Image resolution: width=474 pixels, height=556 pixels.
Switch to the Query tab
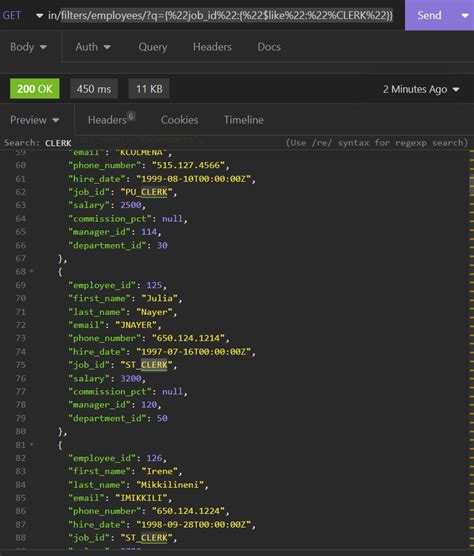(153, 47)
